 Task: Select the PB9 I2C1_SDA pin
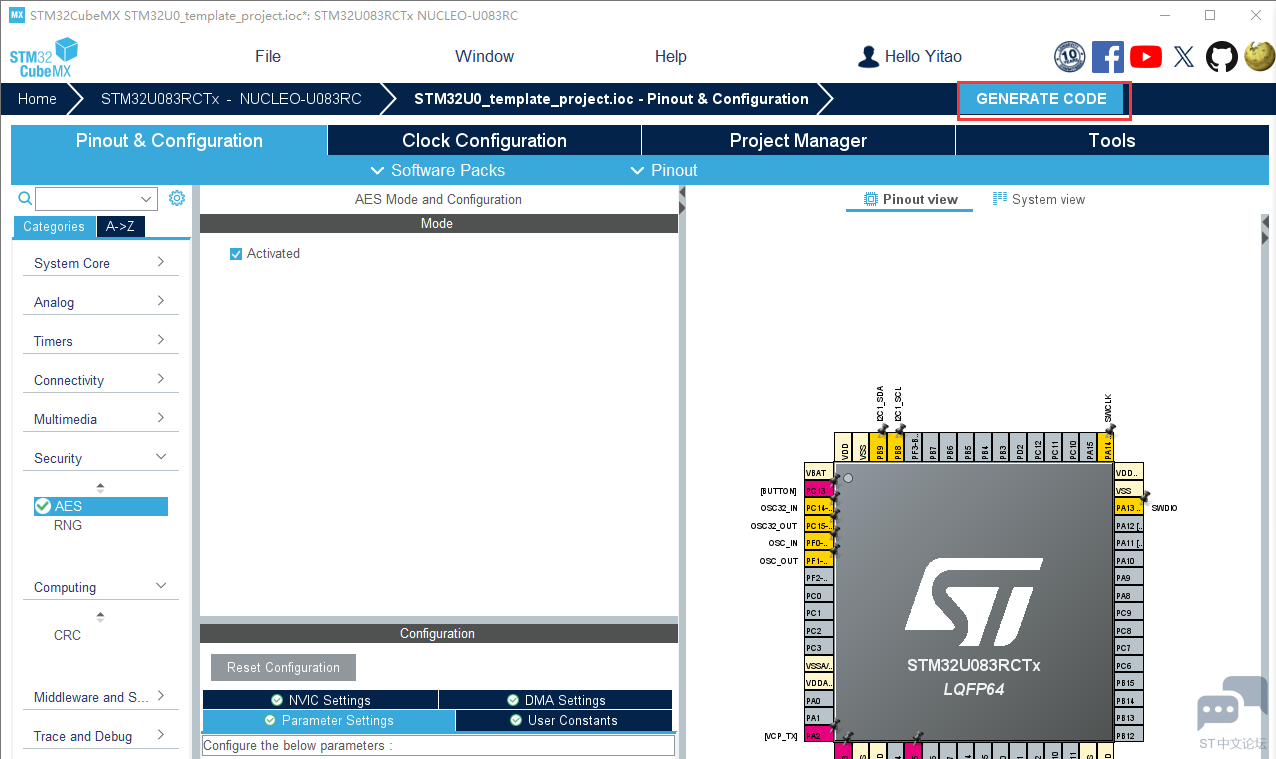point(879,447)
